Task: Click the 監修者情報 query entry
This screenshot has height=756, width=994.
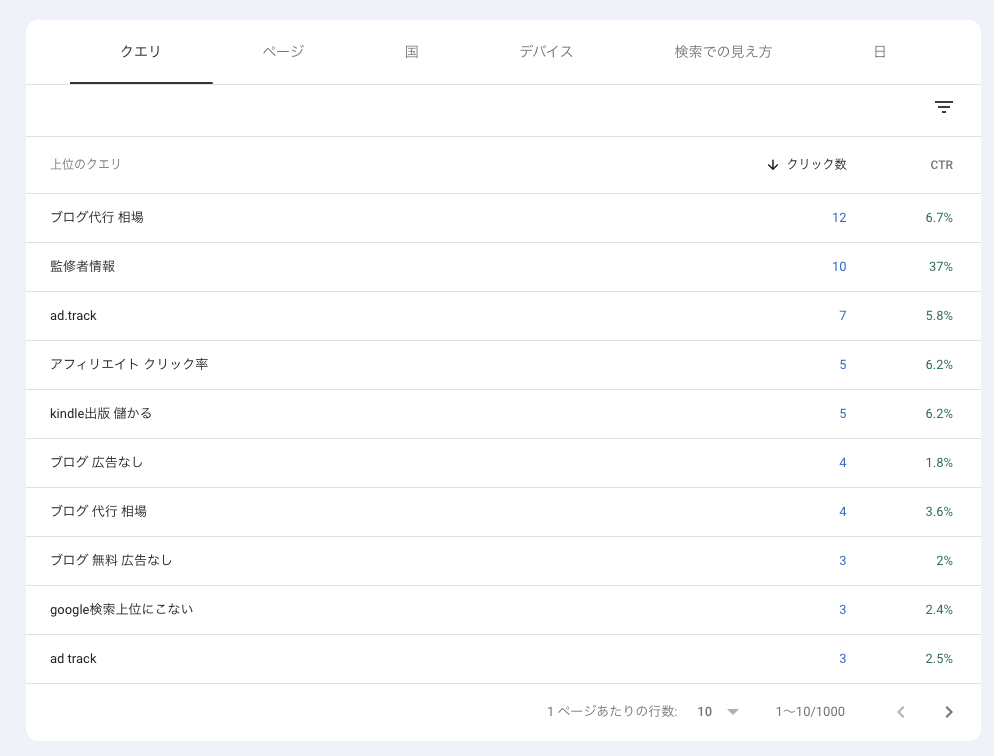Action: (x=83, y=266)
